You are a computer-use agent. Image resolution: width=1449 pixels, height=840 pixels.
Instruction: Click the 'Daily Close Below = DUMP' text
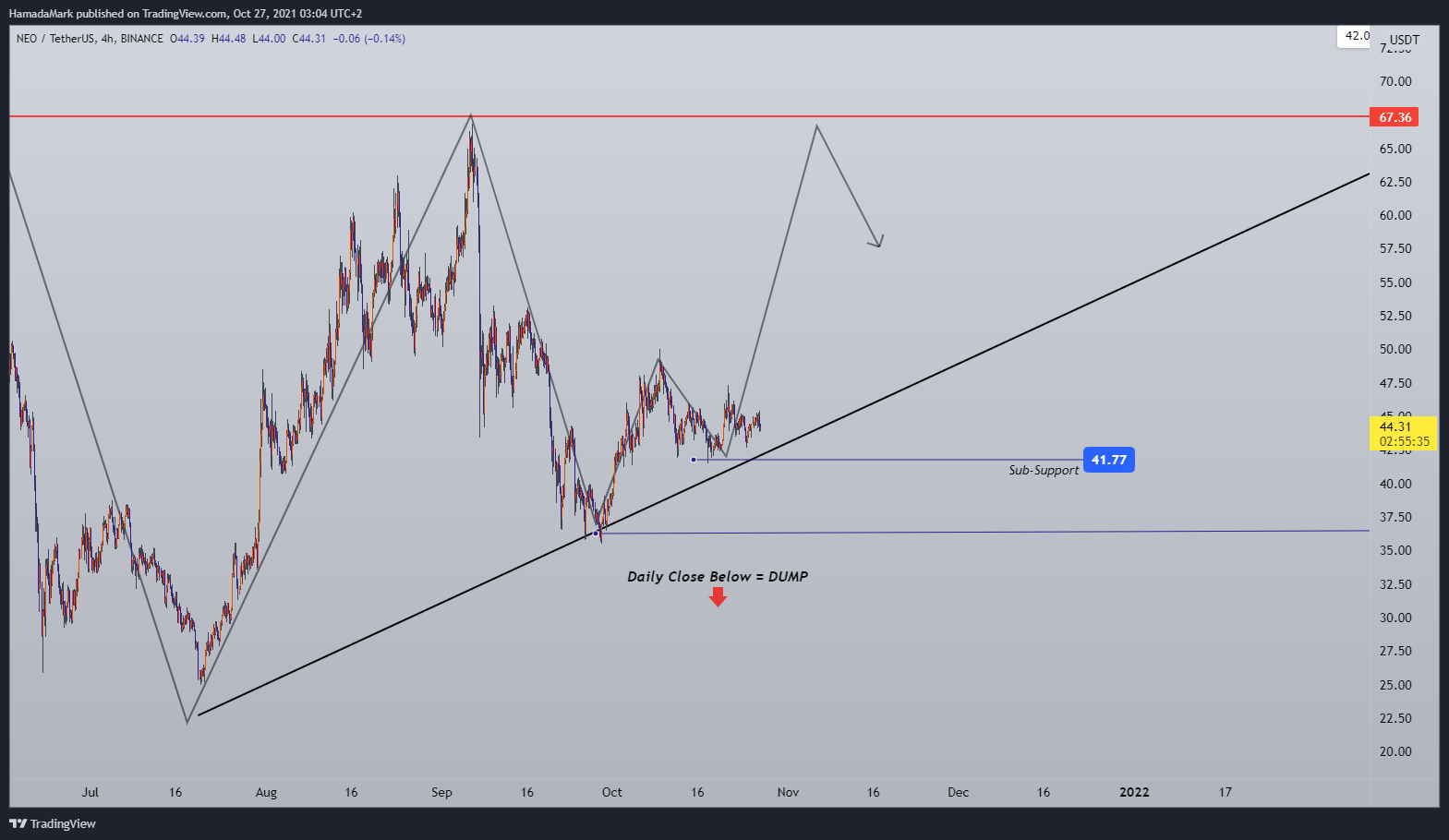pyautogui.click(x=718, y=576)
